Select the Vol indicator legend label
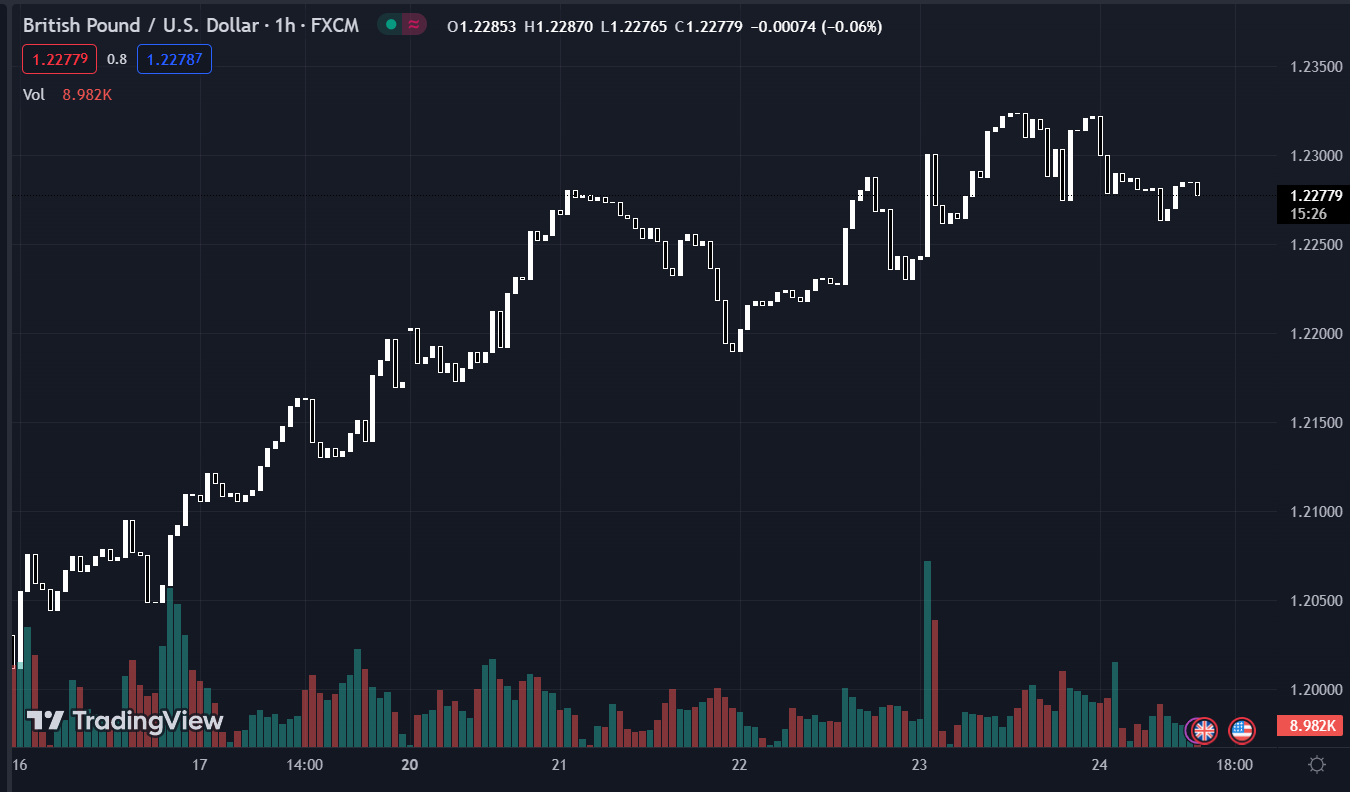The image size is (1350, 792). (x=34, y=95)
